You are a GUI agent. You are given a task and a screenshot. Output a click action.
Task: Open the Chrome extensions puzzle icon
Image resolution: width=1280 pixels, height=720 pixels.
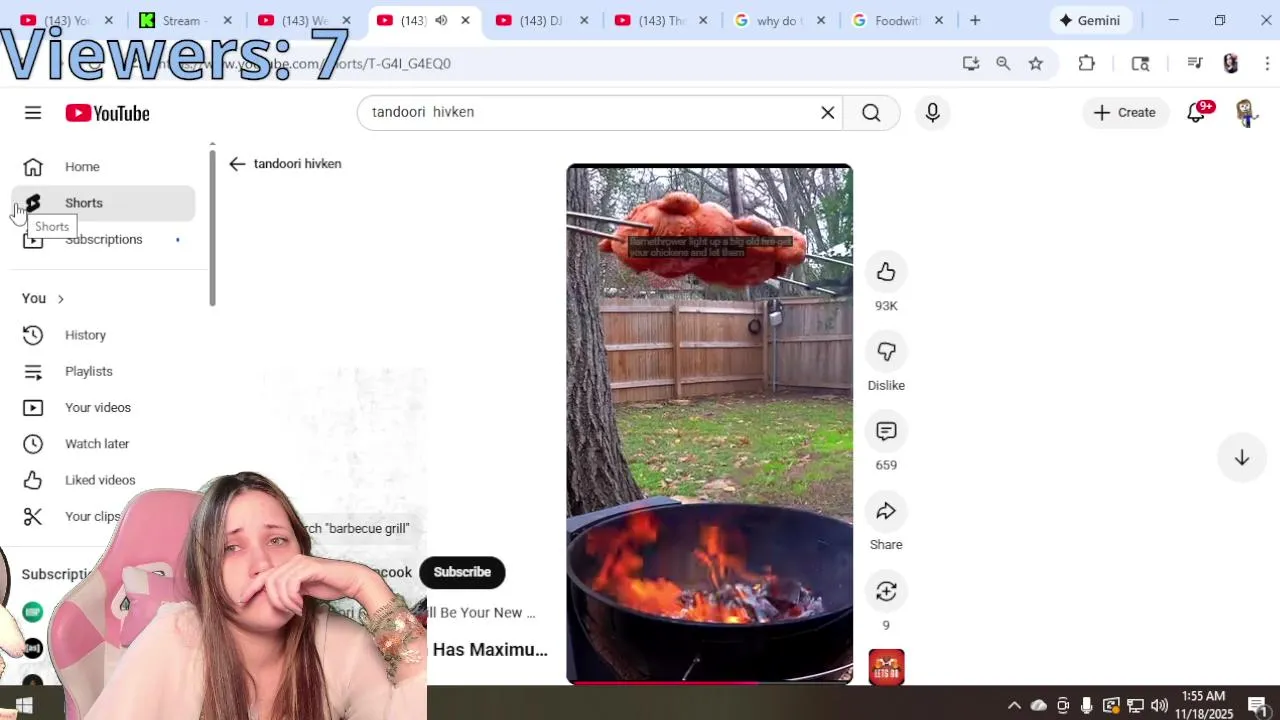[1087, 63]
